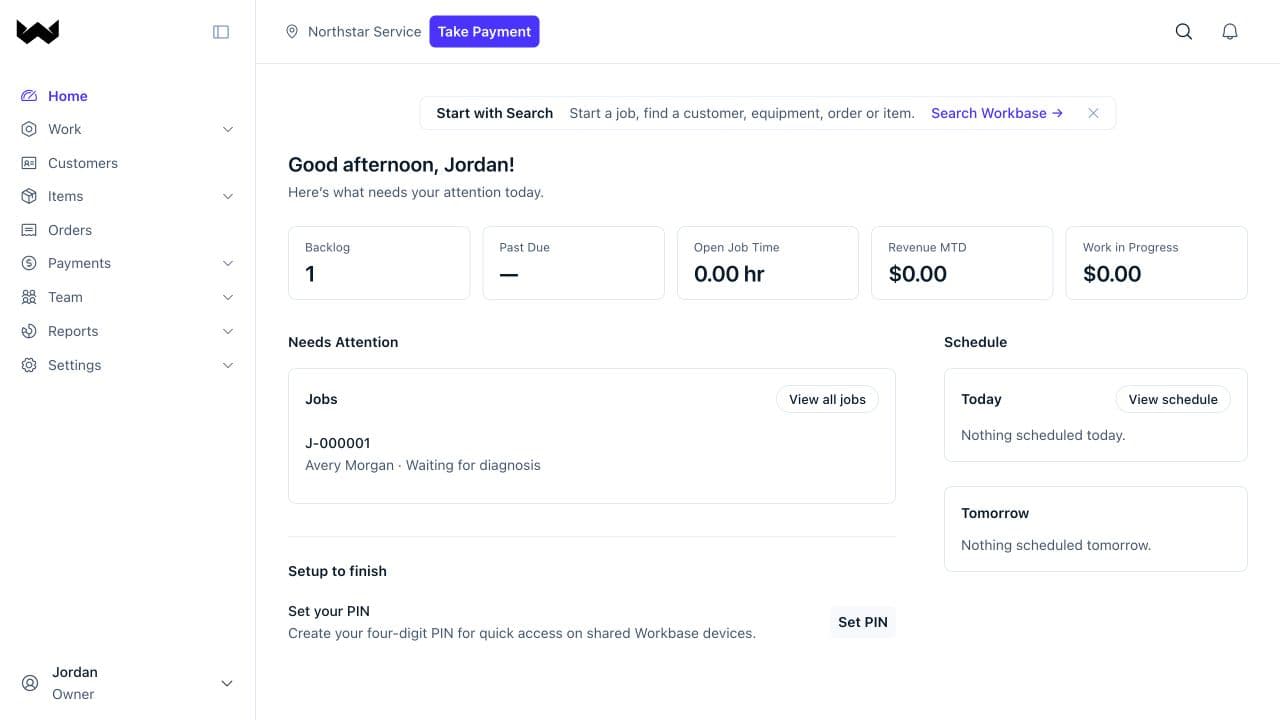
Task: Expand the Settings menu chevron
Action: [227, 365]
